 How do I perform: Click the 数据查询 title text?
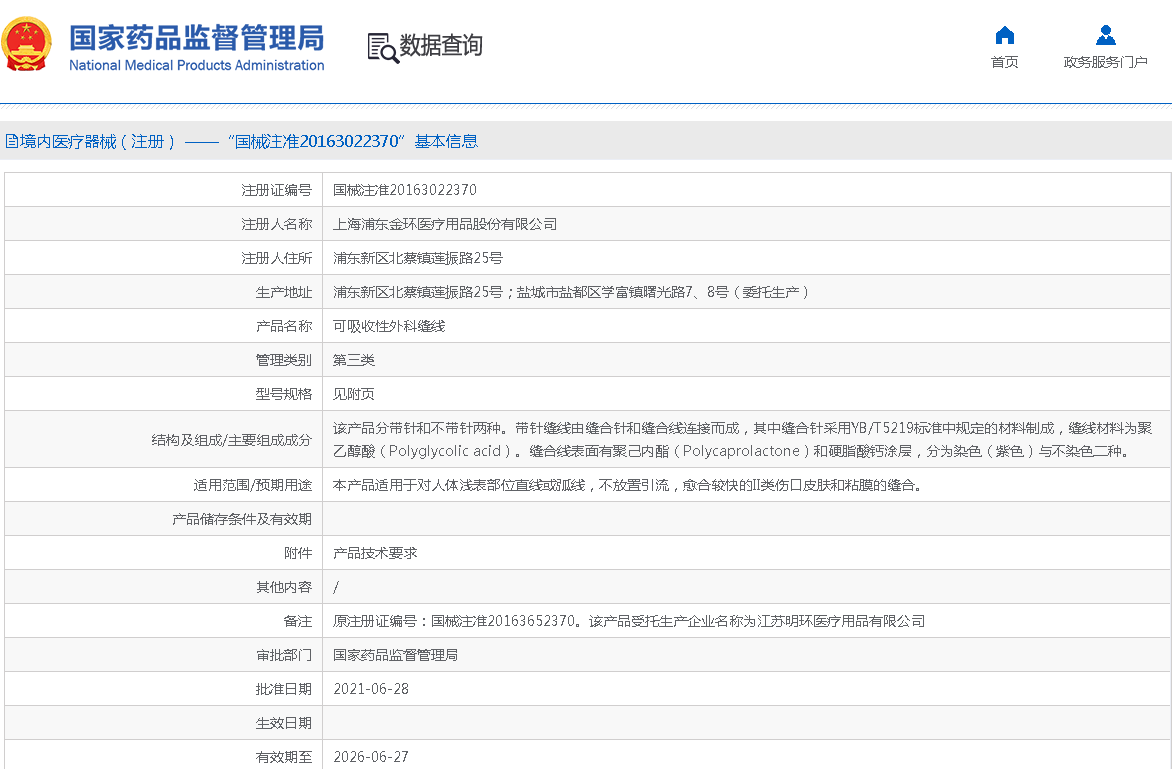441,45
